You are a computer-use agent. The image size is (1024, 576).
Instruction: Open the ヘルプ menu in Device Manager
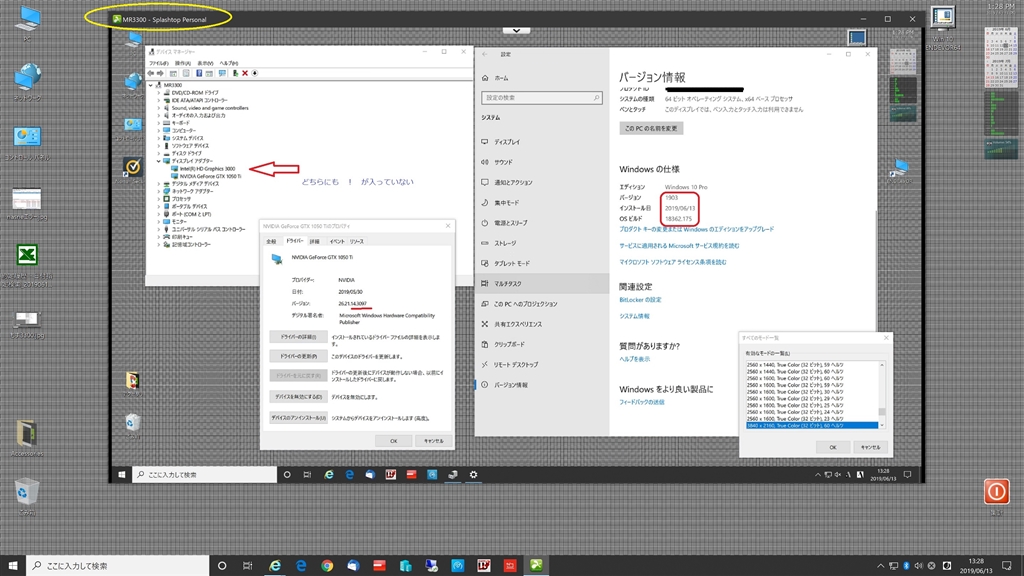(x=229, y=63)
